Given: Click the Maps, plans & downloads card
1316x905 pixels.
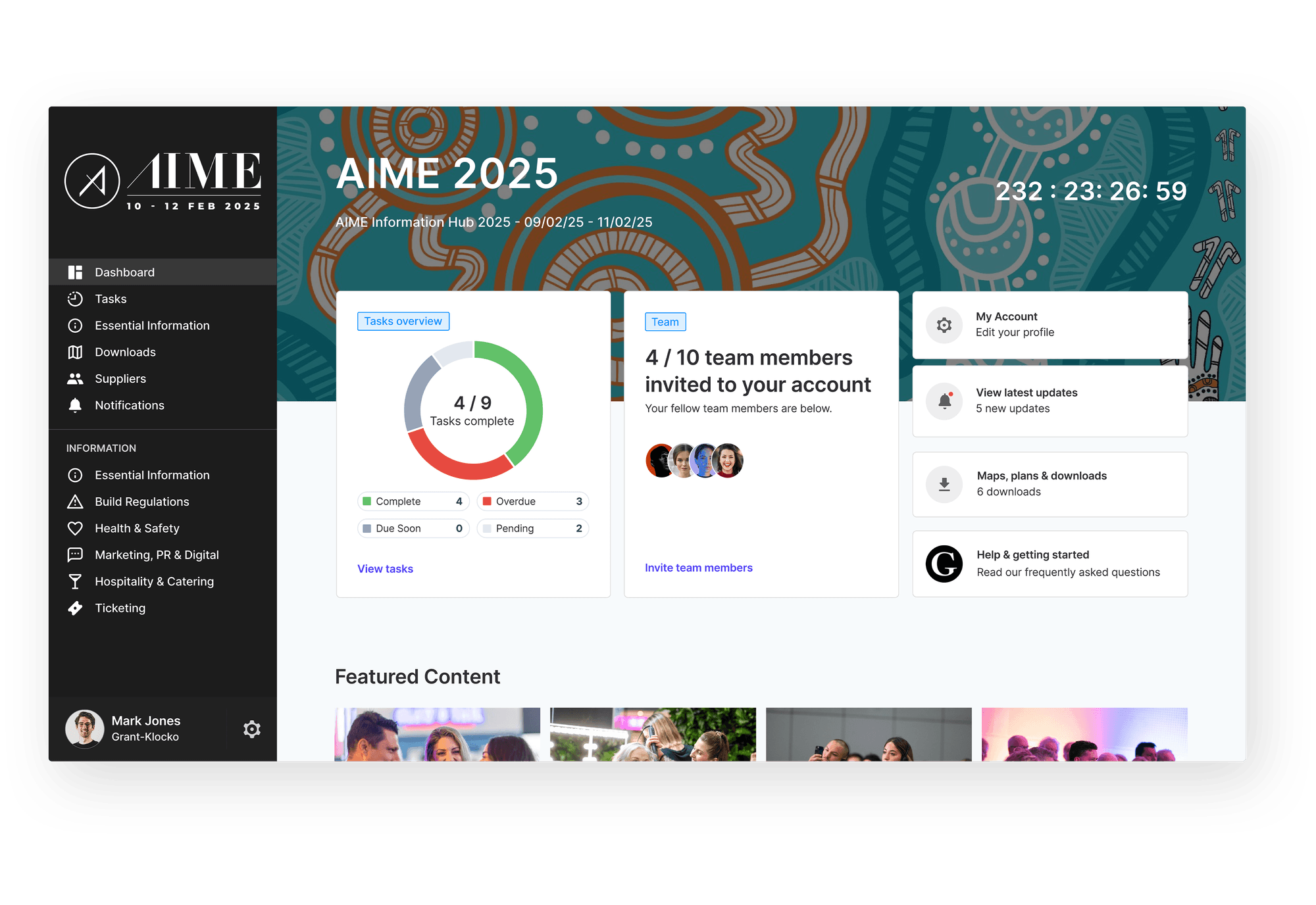Looking at the screenshot, I should point(1050,484).
